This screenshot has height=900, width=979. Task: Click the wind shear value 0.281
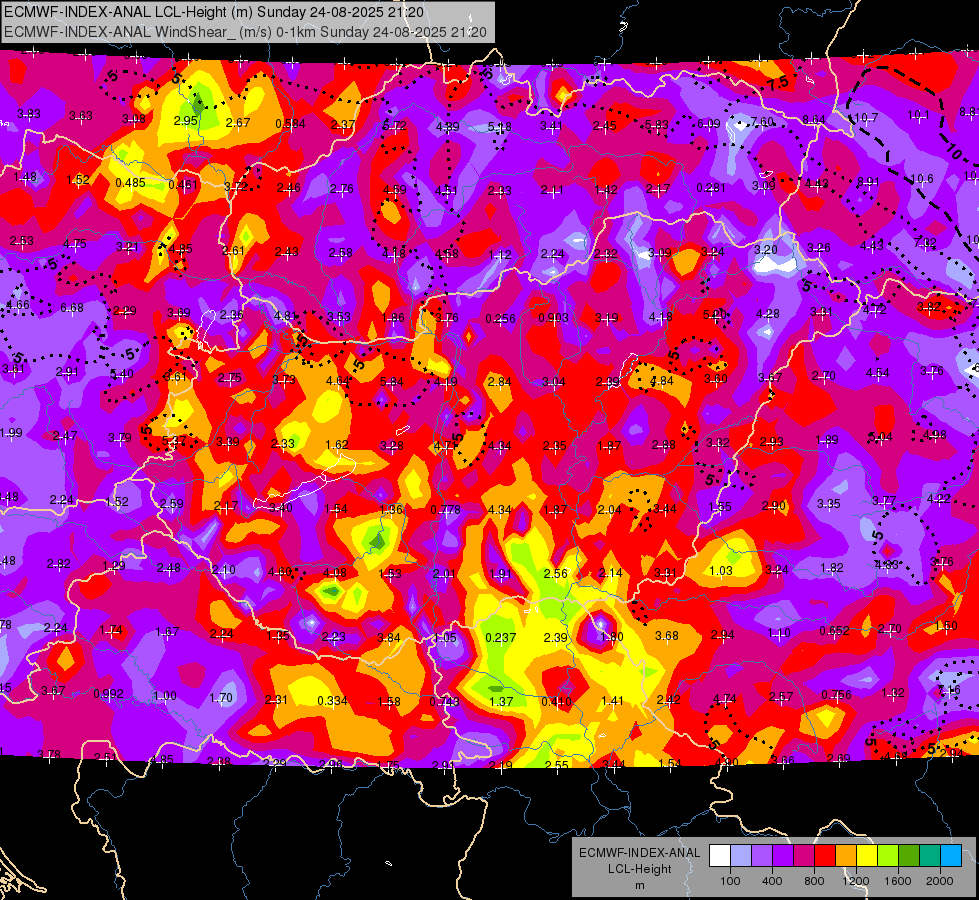click(711, 187)
